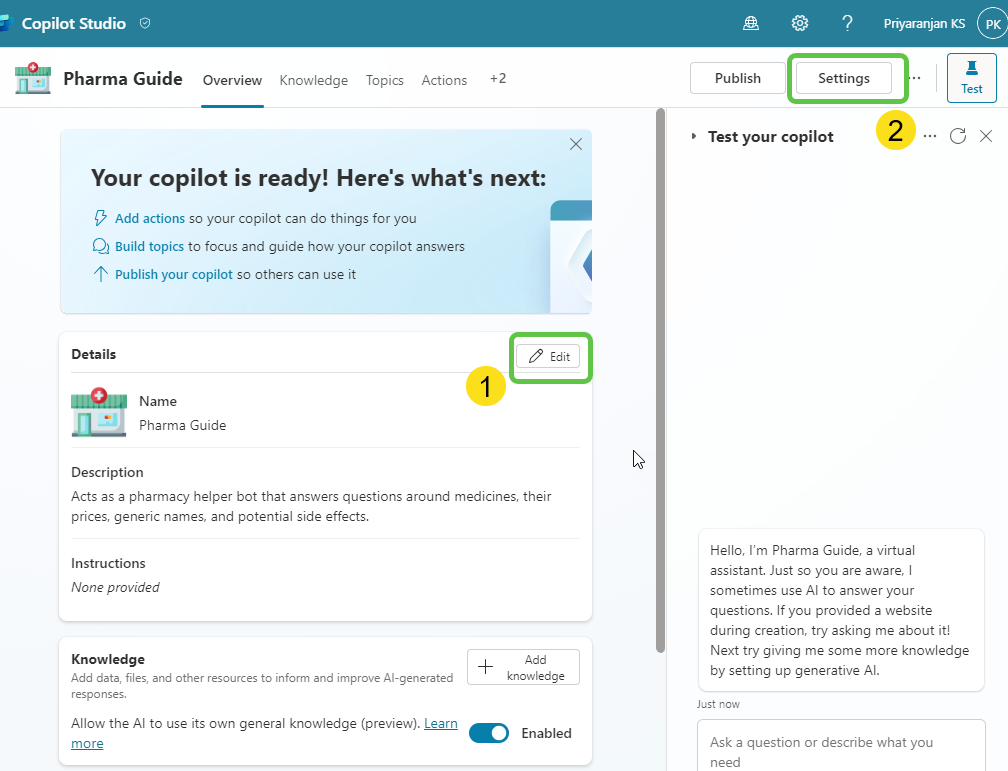This screenshot has width=1008, height=771.
Task: Open the +2 hidden tabs menu
Action: tap(498, 79)
